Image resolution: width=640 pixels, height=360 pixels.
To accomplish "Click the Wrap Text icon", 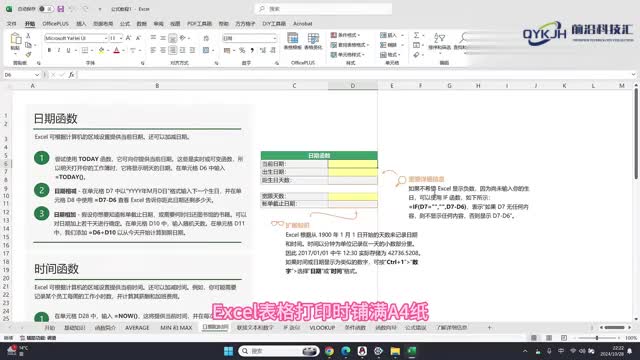I will 206,38.
